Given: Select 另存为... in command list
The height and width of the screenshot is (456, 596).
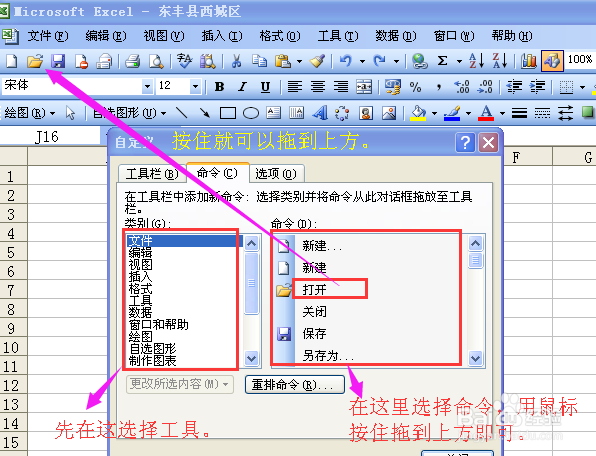Looking at the screenshot, I should [x=328, y=356].
